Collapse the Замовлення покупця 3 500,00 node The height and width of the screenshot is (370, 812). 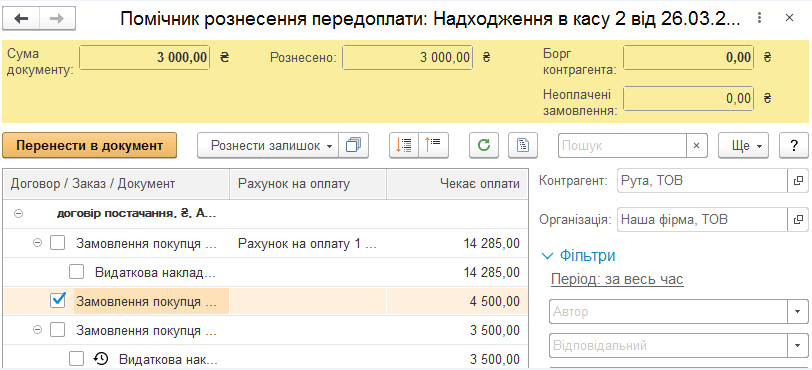pyautogui.click(x=37, y=330)
